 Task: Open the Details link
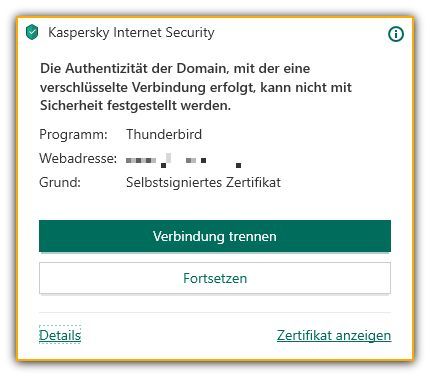(60, 335)
